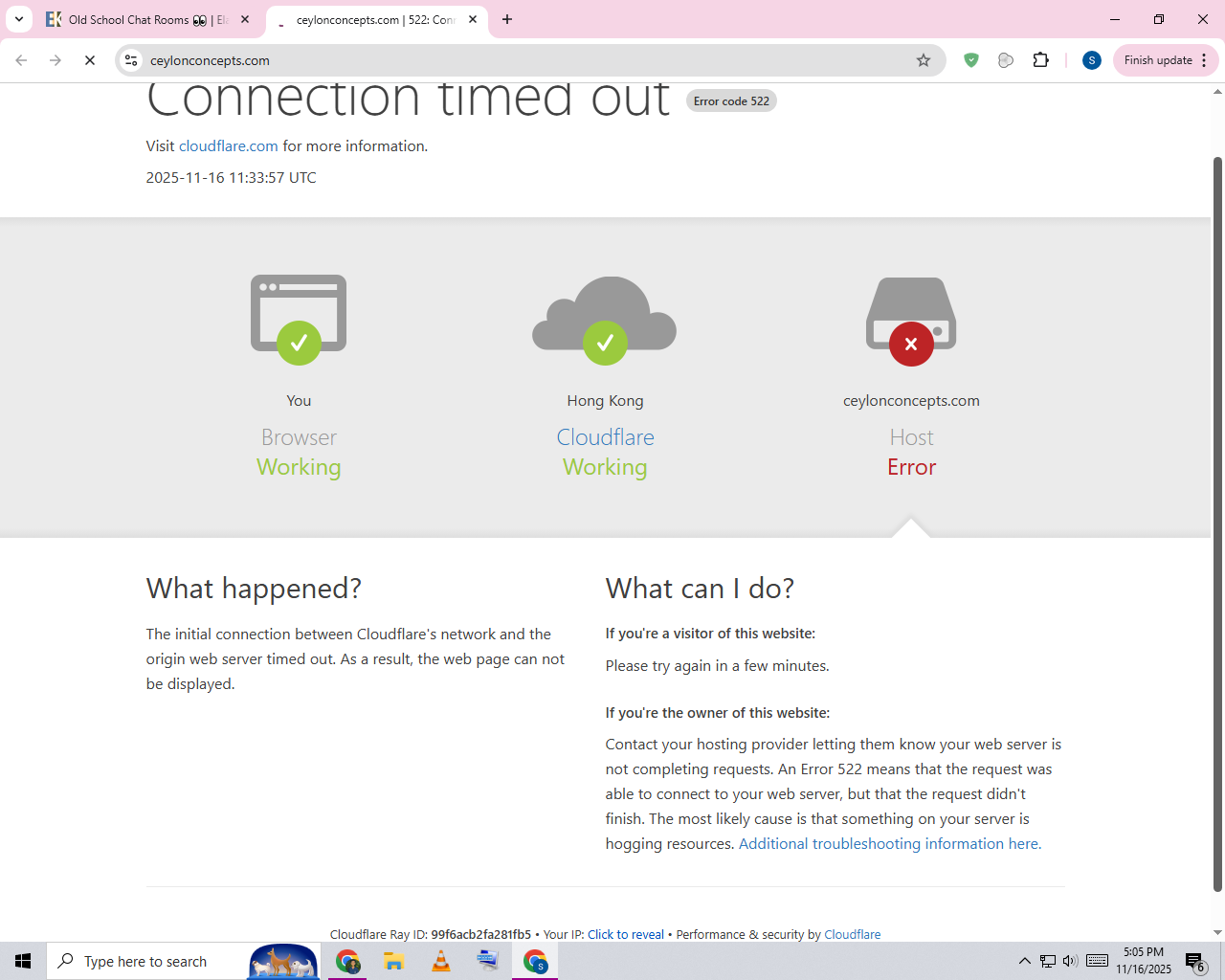Click to reveal your IP address
The image size is (1225, 980).
626,935
